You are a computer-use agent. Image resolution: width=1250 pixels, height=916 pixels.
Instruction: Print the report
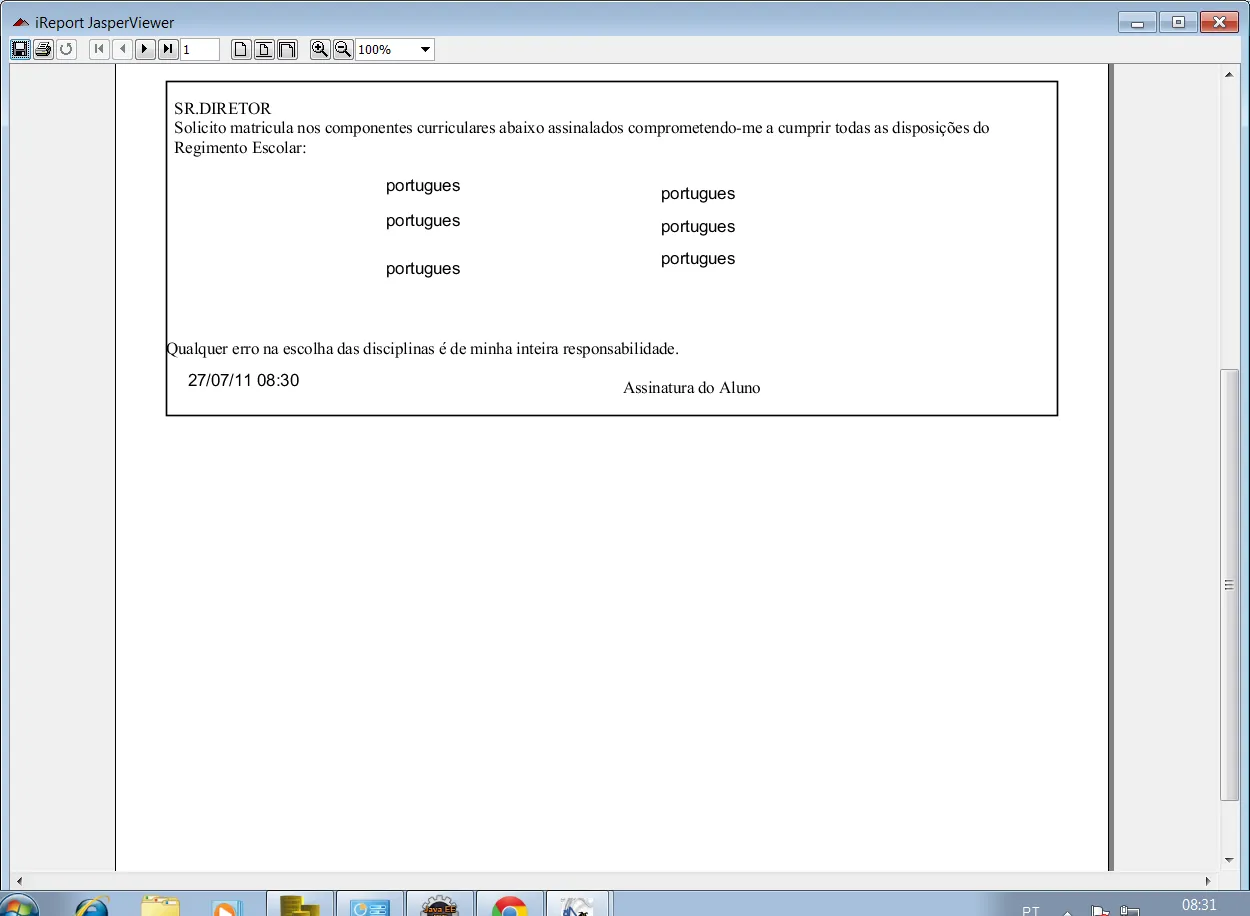pyautogui.click(x=43, y=49)
